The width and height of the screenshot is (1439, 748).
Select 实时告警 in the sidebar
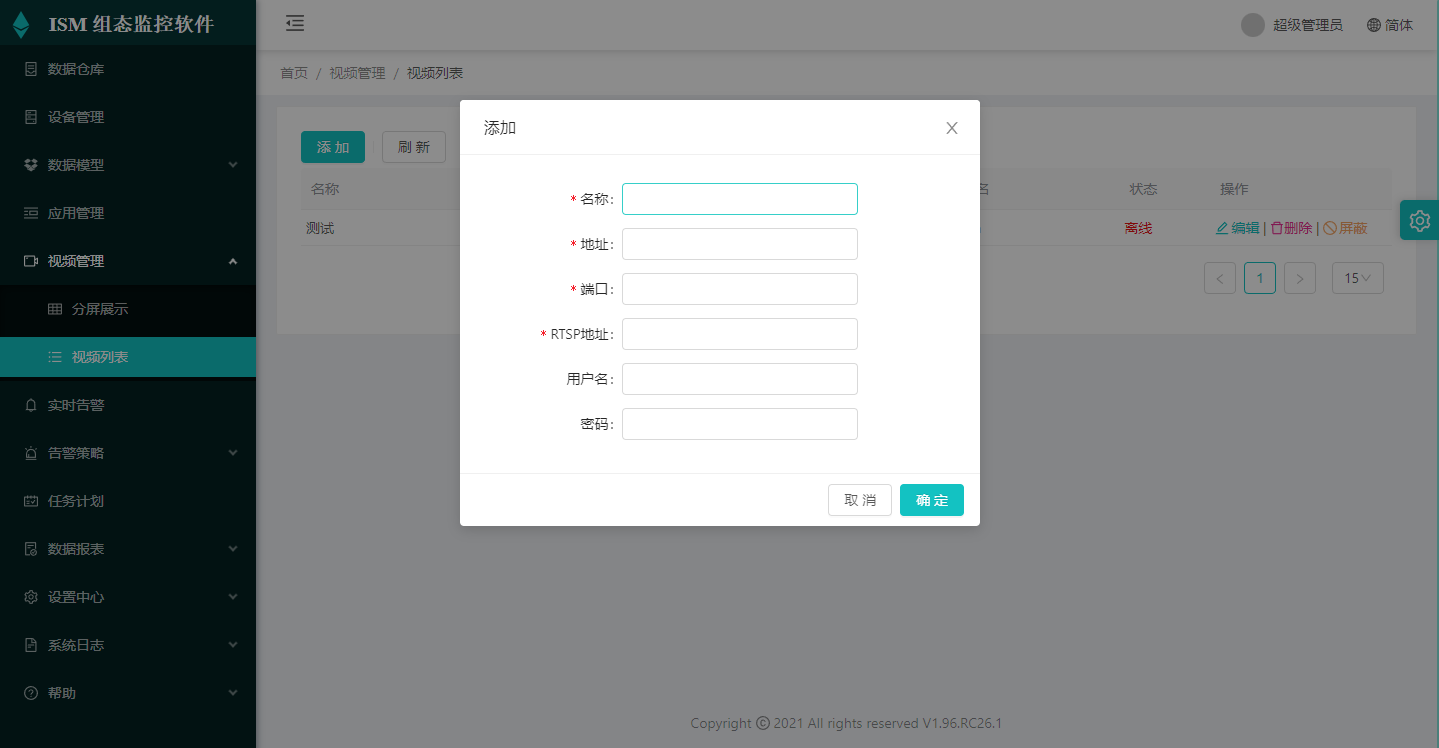[76, 405]
